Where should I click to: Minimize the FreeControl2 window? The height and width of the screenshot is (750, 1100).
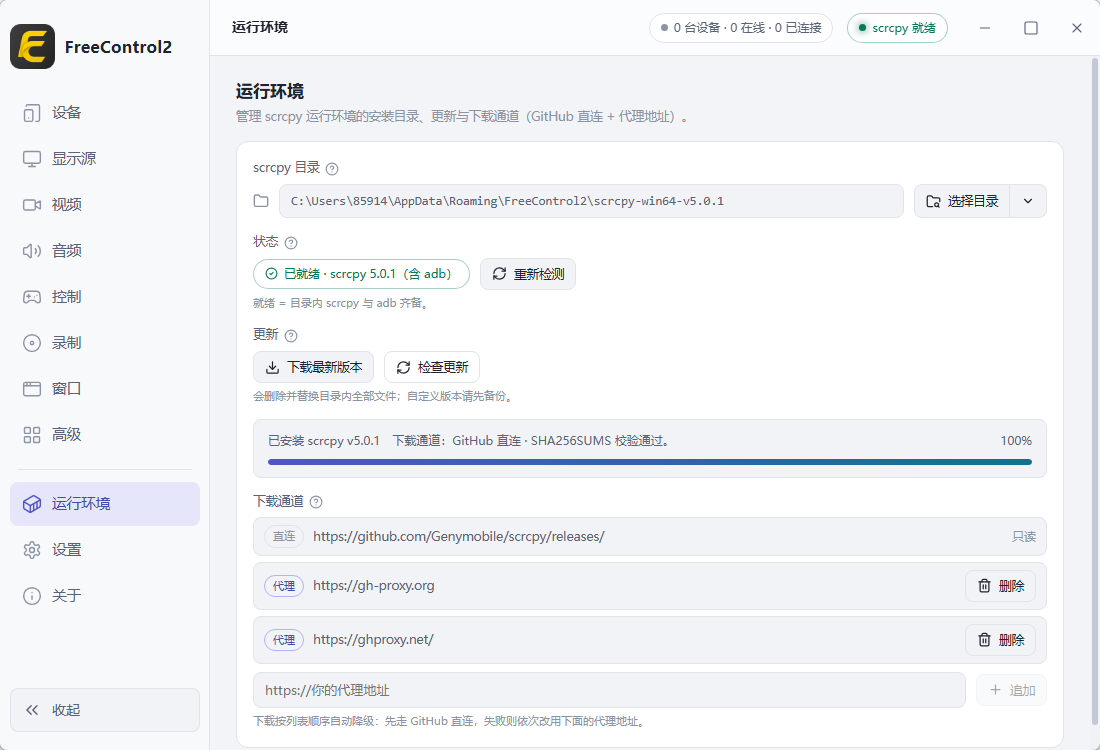(985, 28)
